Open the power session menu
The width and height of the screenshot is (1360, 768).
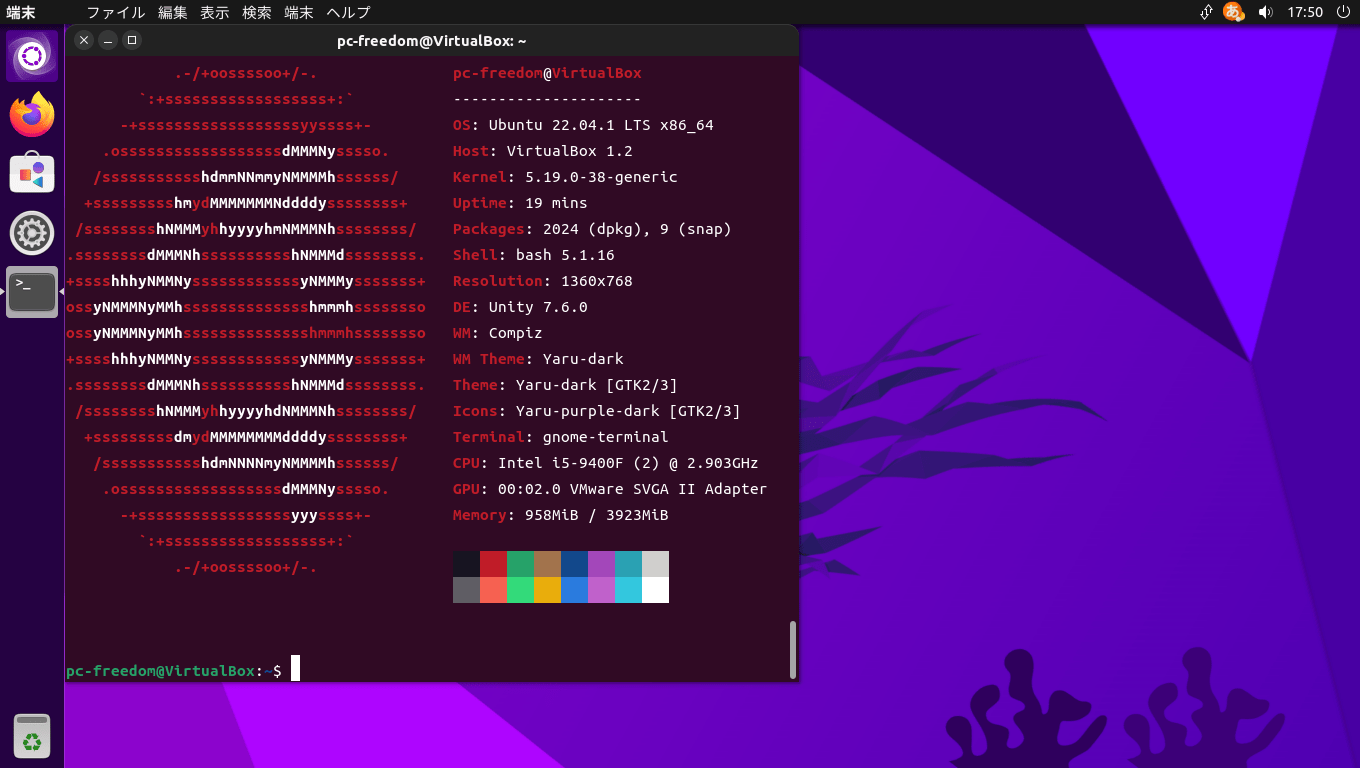click(x=1343, y=12)
